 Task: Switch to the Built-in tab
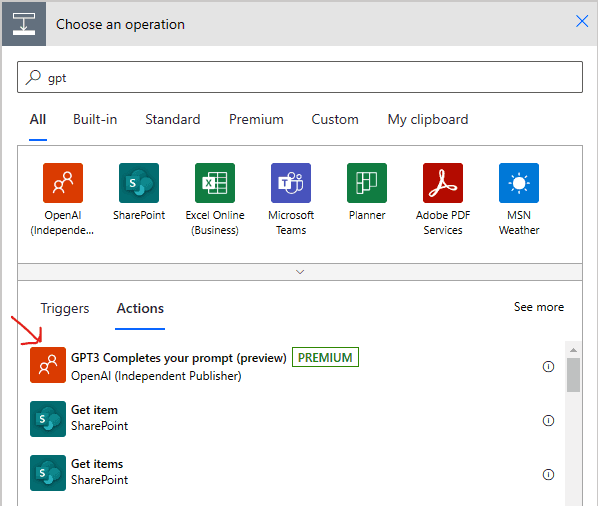tap(95, 120)
